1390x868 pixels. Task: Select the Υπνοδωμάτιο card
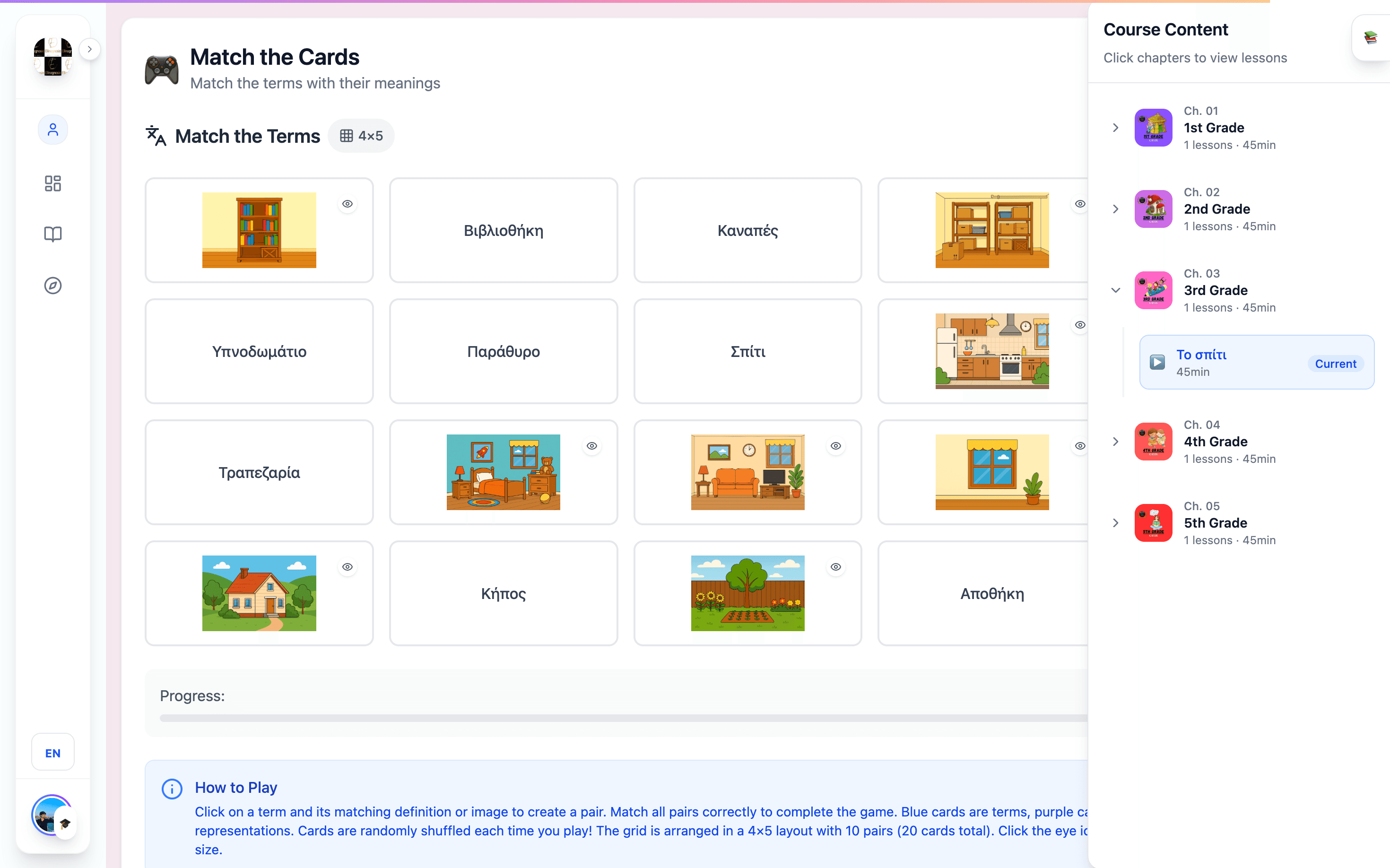259,351
